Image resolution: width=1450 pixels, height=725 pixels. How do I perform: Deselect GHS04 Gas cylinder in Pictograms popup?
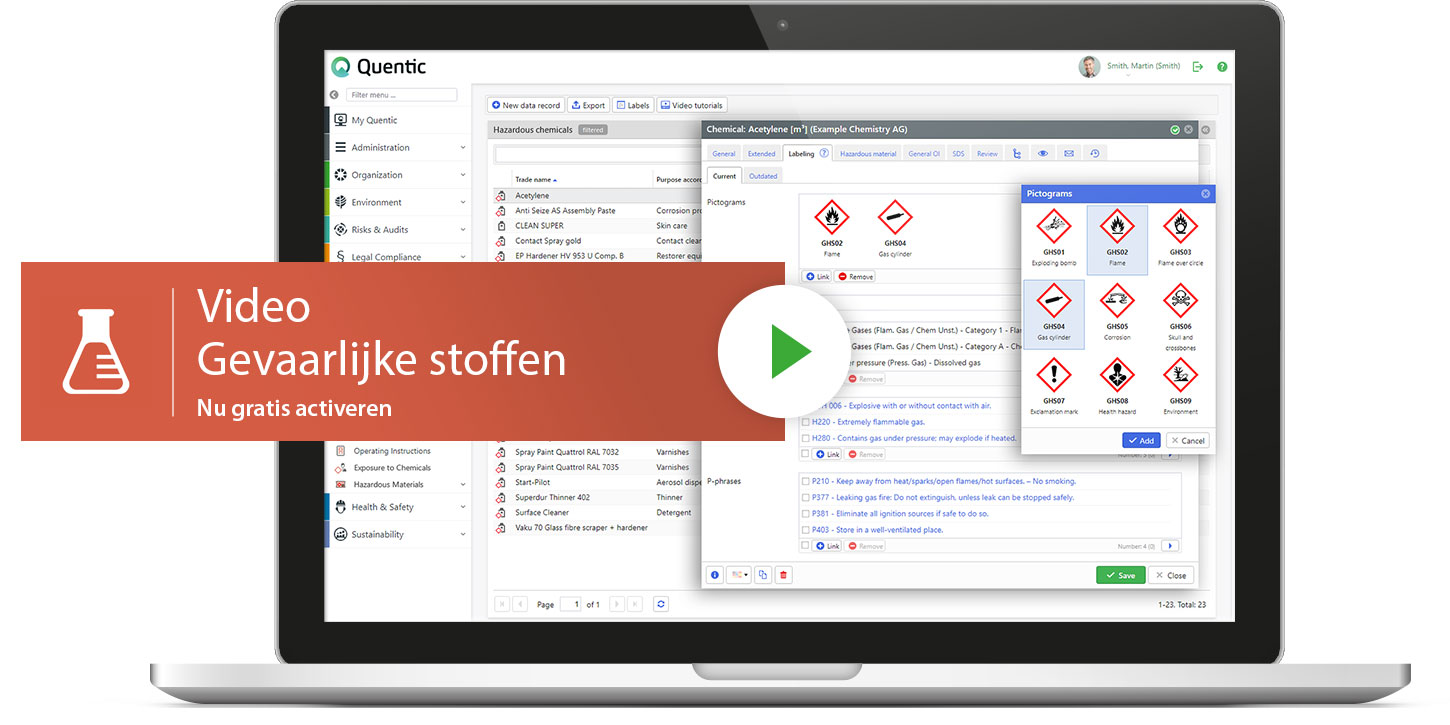1054,314
